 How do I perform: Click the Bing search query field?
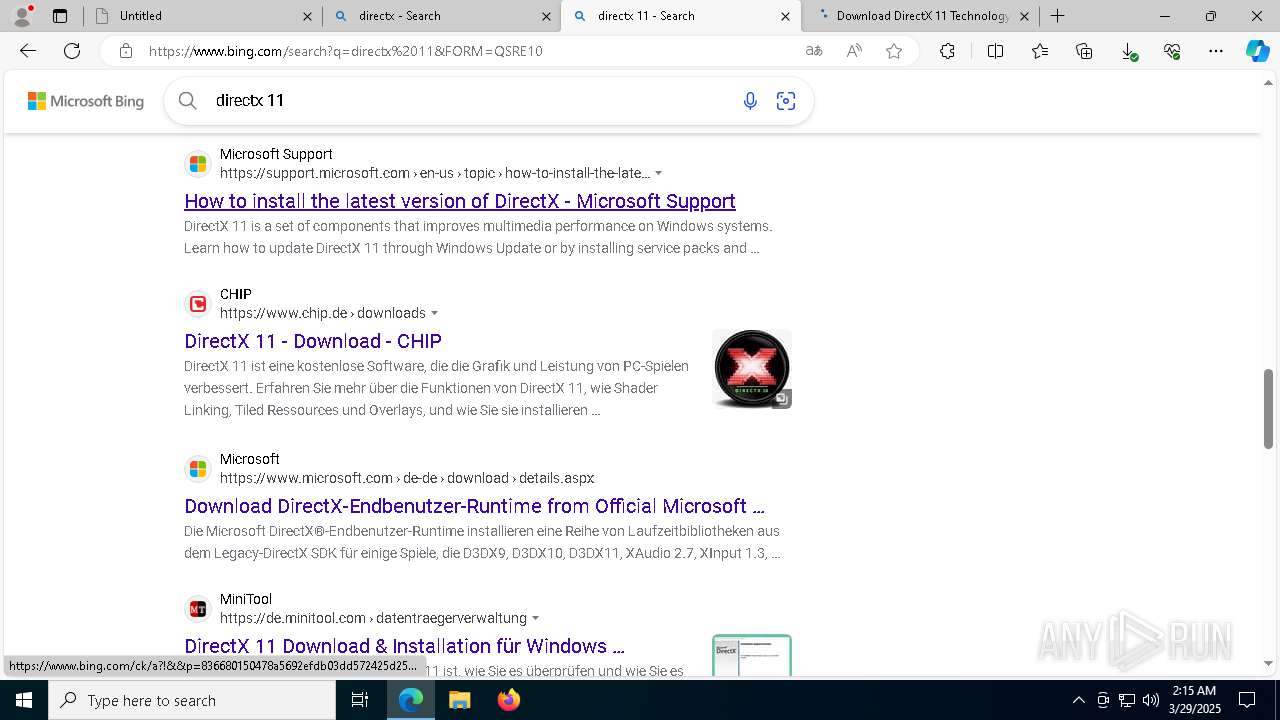[470, 101]
